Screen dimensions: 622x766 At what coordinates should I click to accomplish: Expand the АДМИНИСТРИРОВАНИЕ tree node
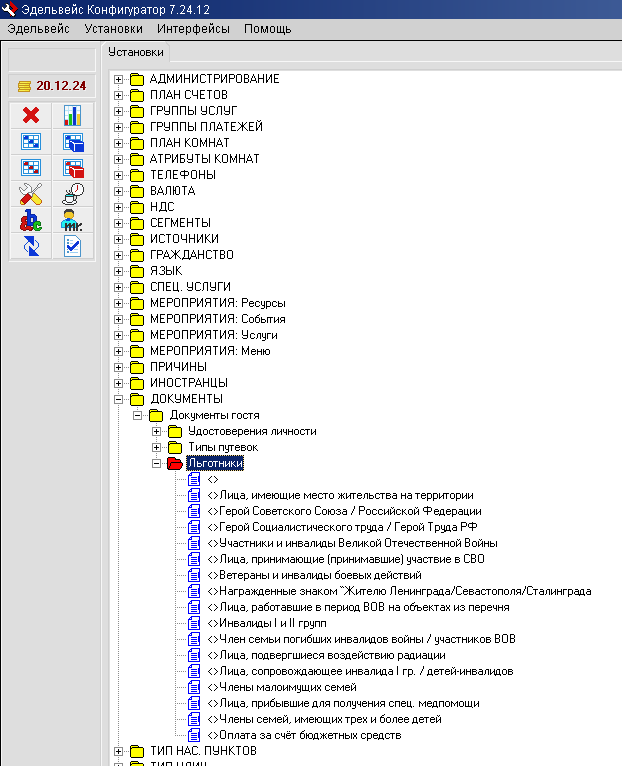[x=119, y=79]
